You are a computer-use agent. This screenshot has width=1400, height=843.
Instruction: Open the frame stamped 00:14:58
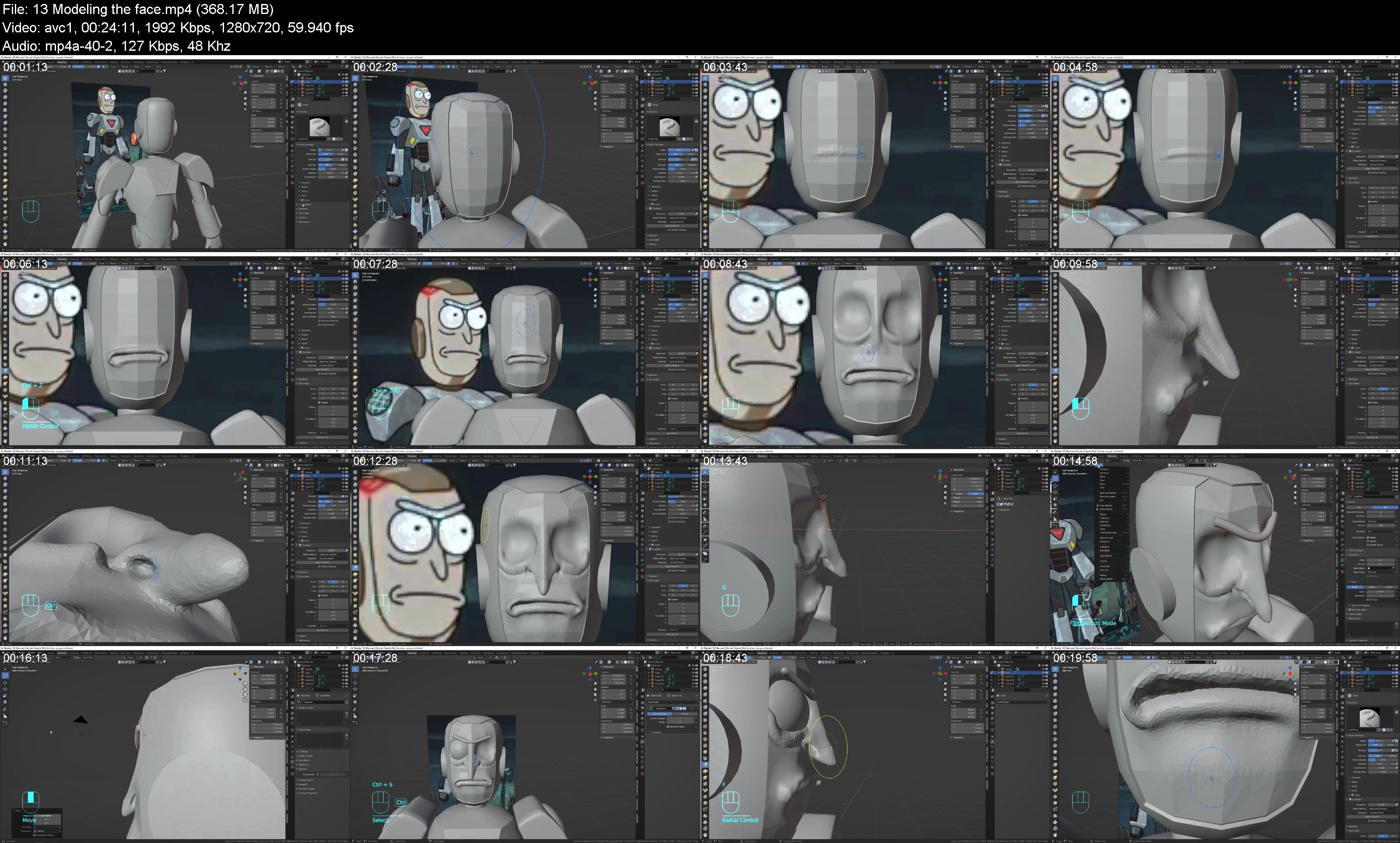1225,548
